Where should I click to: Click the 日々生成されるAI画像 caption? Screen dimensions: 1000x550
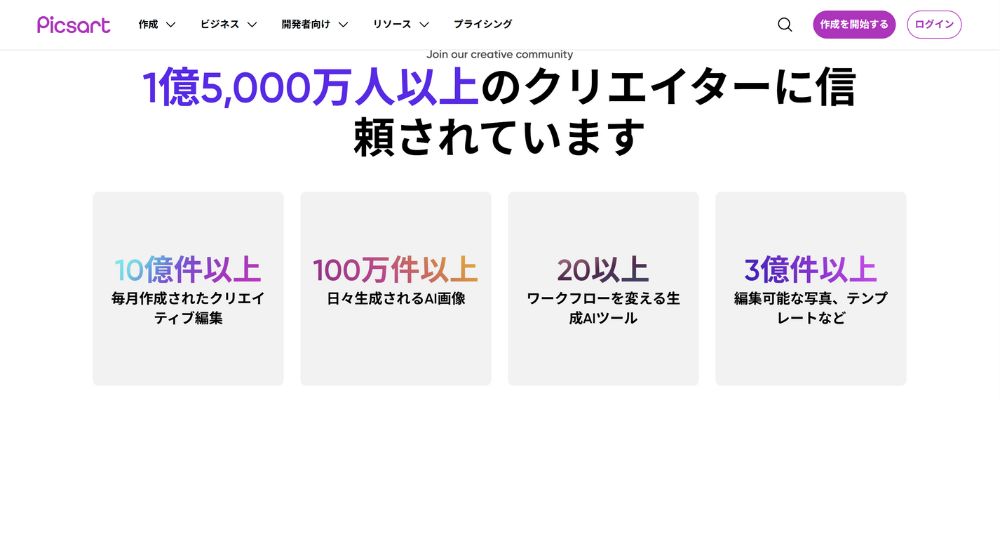click(395, 299)
